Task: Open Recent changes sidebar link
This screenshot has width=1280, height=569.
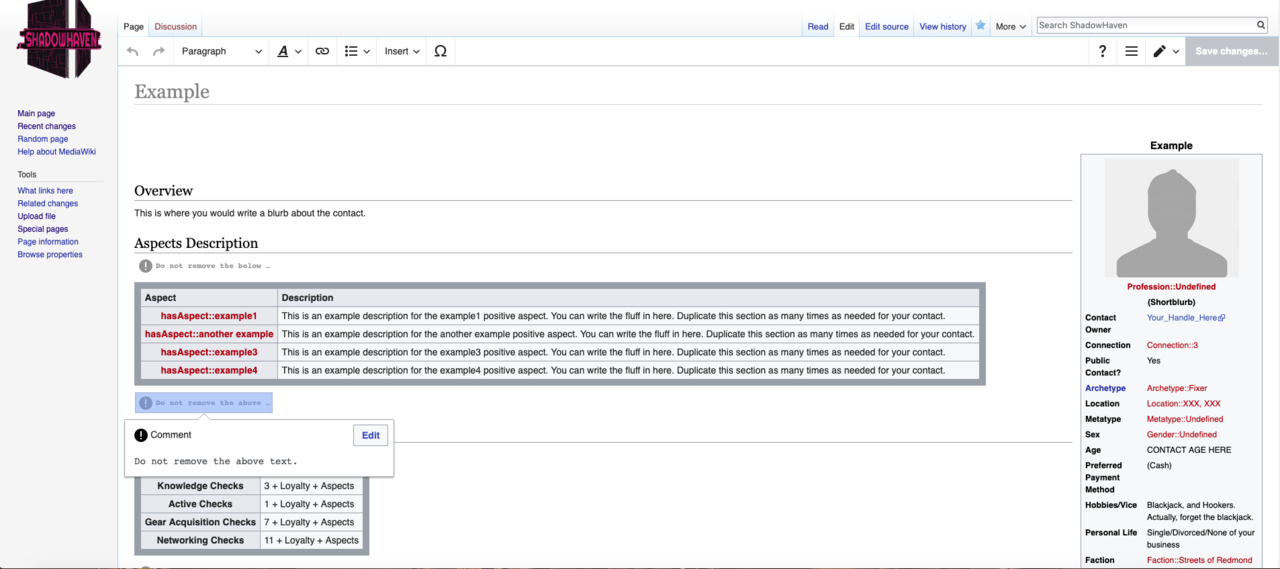Action: [x=46, y=126]
